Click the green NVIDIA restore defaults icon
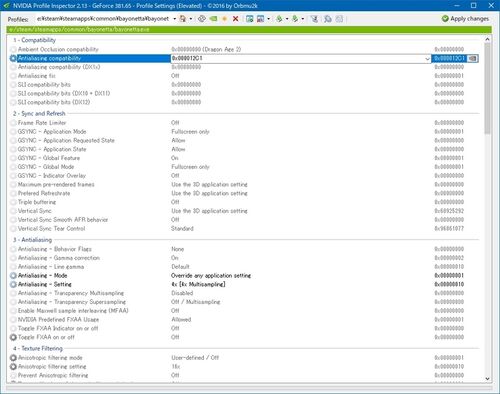 click(x=213, y=19)
